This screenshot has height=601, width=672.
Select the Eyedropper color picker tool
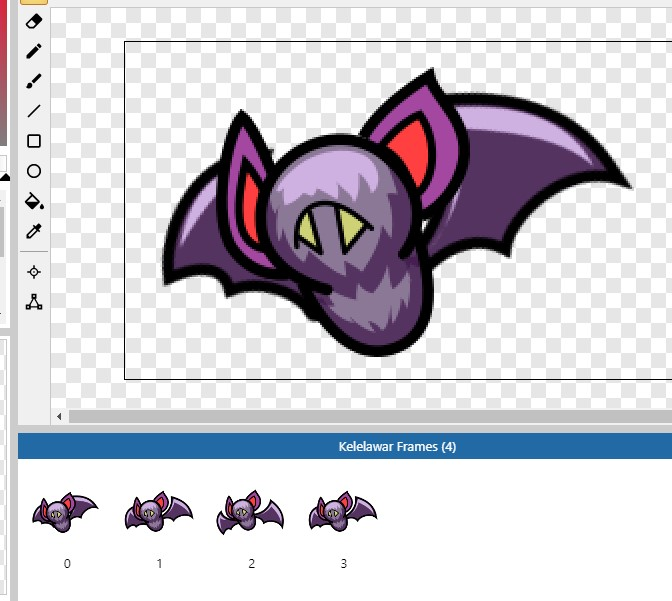click(x=34, y=231)
